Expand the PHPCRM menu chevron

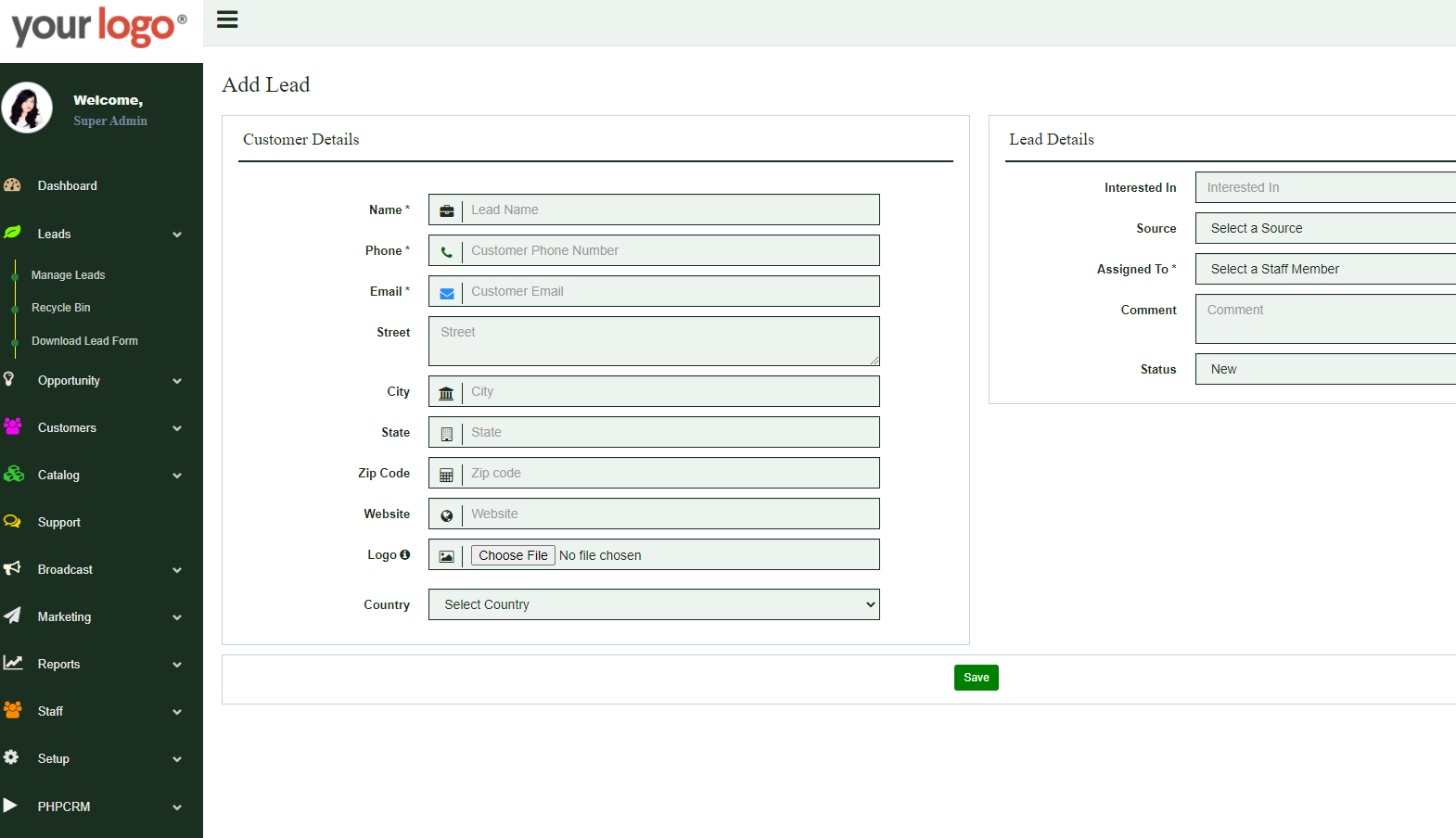177,807
